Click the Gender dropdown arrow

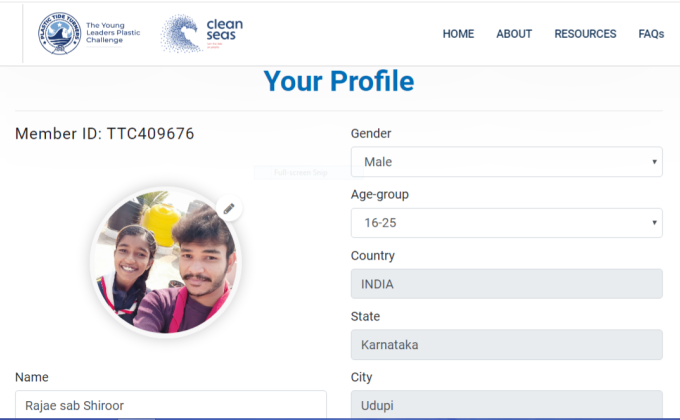pos(654,162)
